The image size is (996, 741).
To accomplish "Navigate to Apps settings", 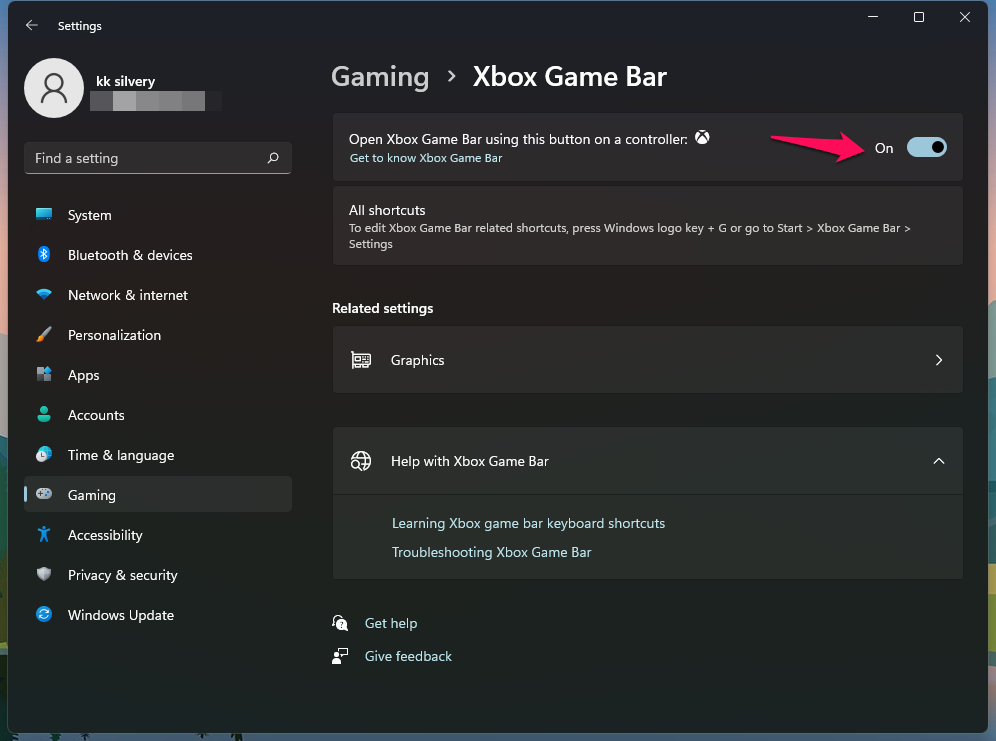I will (x=158, y=375).
